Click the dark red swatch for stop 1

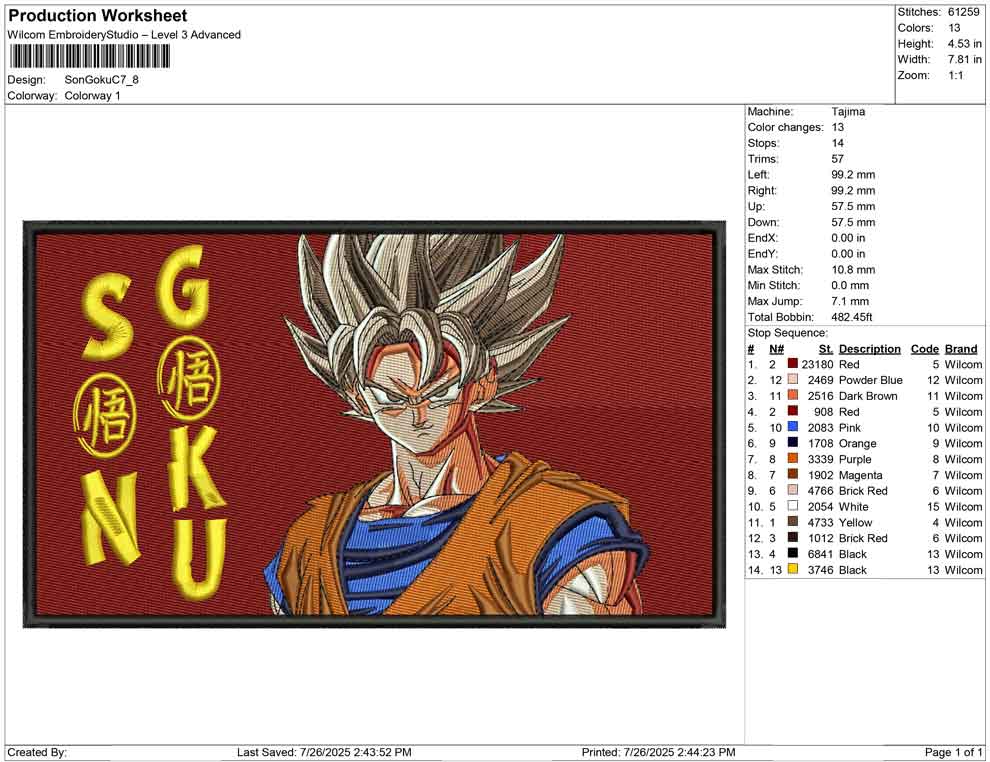coord(792,364)
